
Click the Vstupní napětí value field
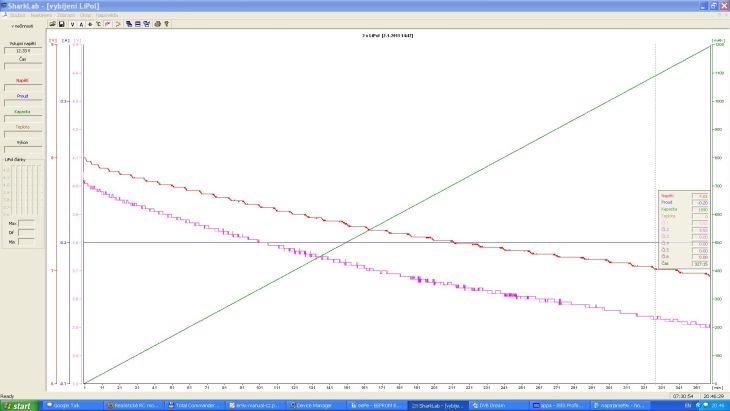[23, 51]
